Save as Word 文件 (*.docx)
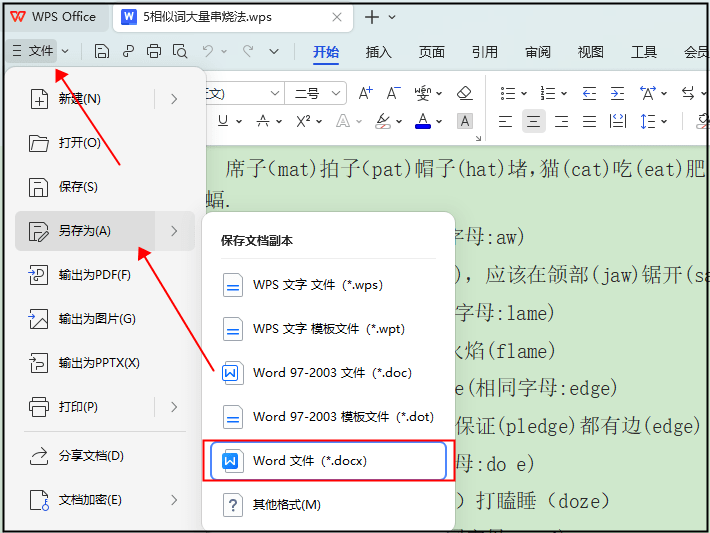710x533 pixels. (328, 461)
